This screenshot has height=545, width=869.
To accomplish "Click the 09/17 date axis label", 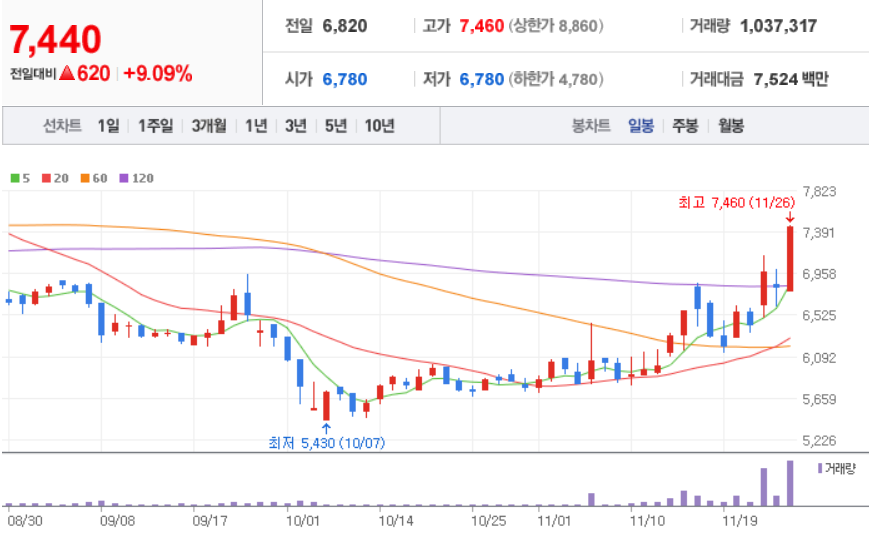I will pyautogui.click(x=209, y=521).
